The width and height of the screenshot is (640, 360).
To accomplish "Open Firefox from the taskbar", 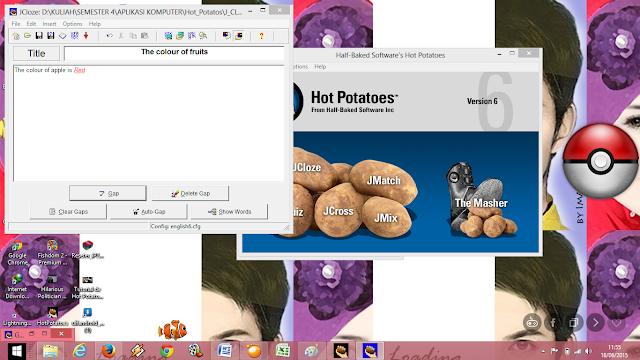I will pos(108,351).
